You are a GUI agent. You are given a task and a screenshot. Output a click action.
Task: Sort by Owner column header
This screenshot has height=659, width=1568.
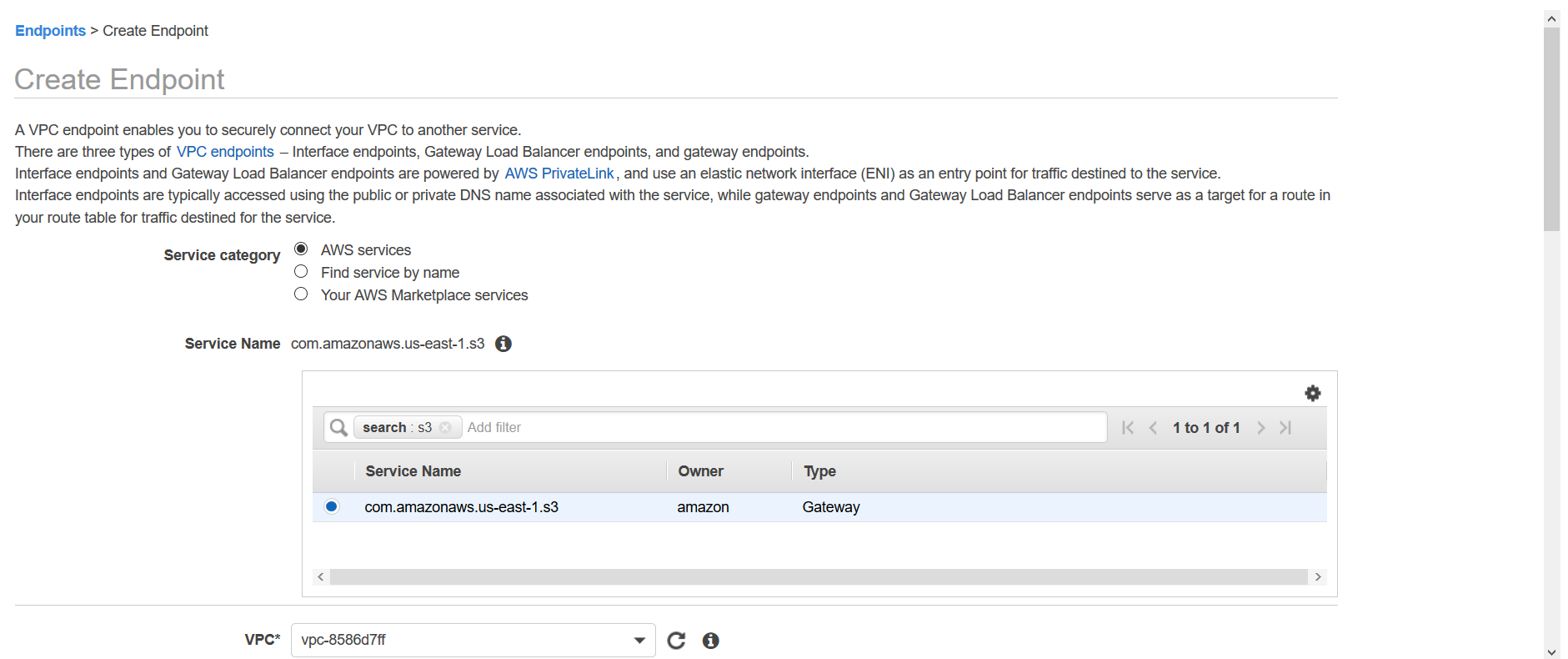click(x=700, y=471)
